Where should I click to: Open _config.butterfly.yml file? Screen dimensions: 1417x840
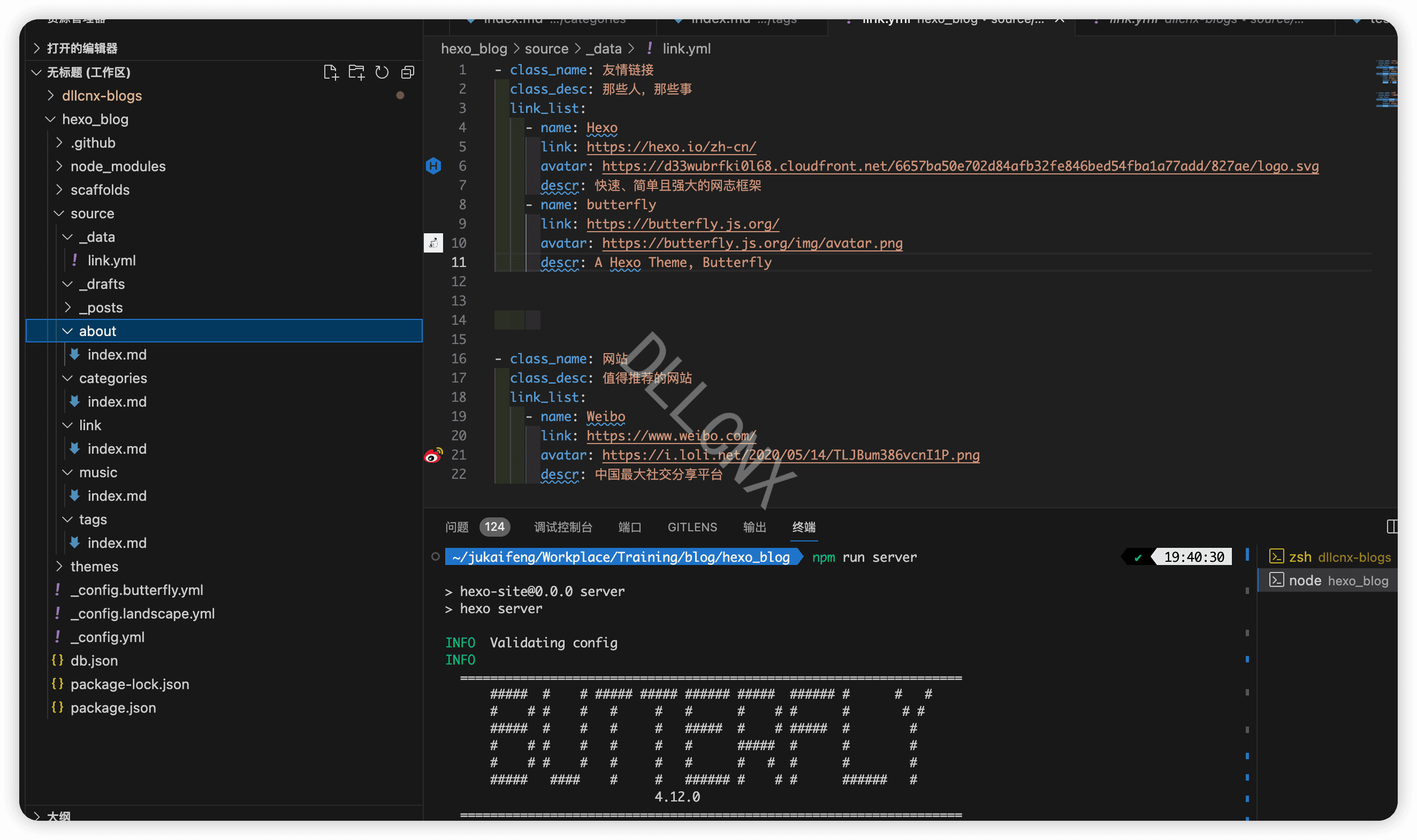[x=136, y=590]
